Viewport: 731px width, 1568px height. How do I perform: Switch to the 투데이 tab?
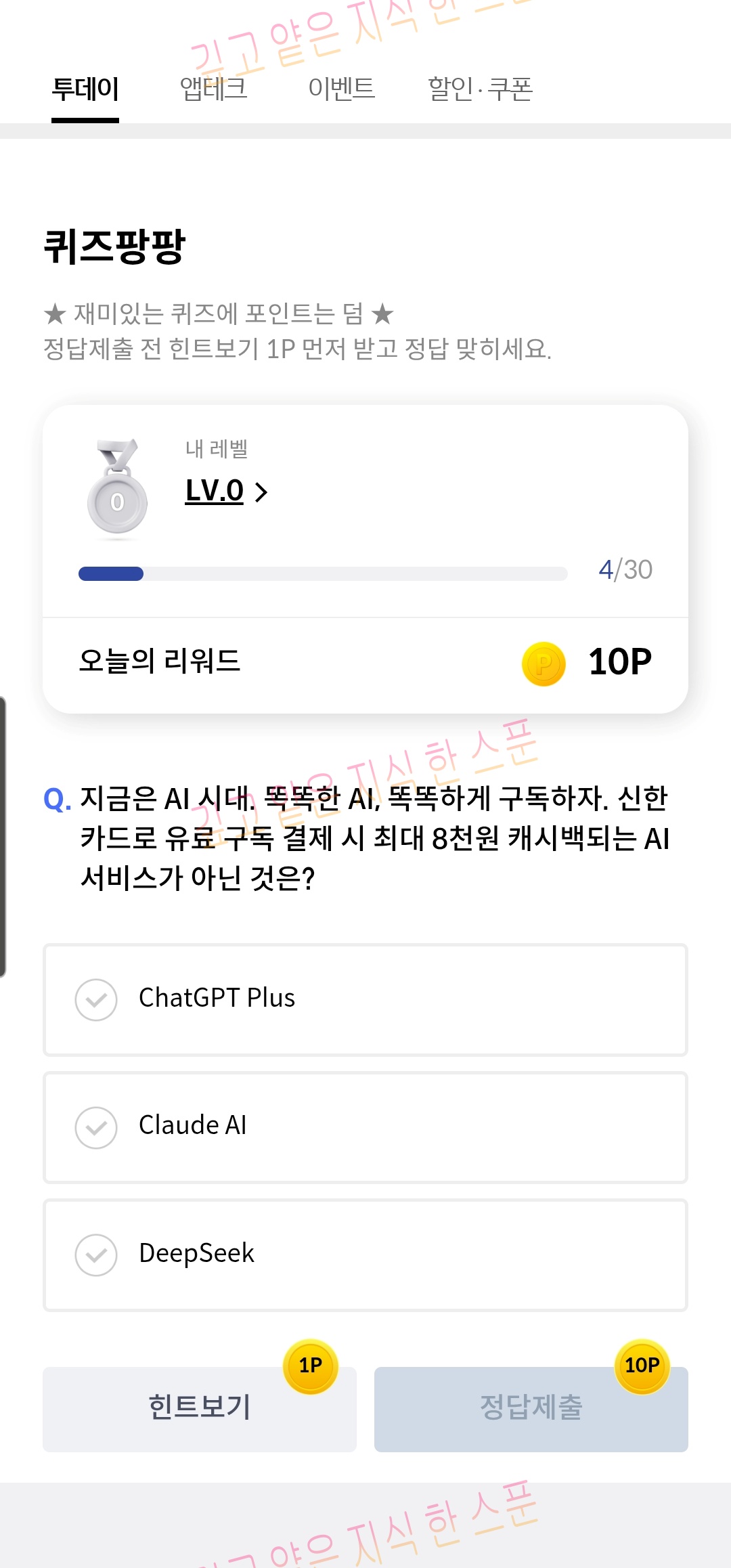[x=85, y=89]
